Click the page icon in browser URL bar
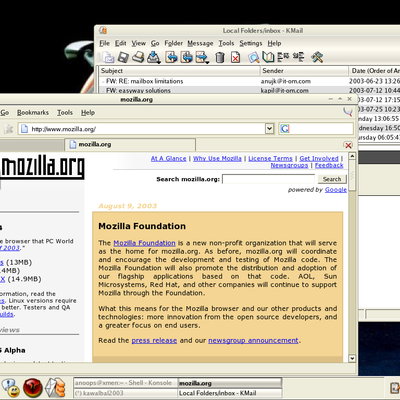Image resolution: width=400 pixels, height=400 pixels. [24, 129]
